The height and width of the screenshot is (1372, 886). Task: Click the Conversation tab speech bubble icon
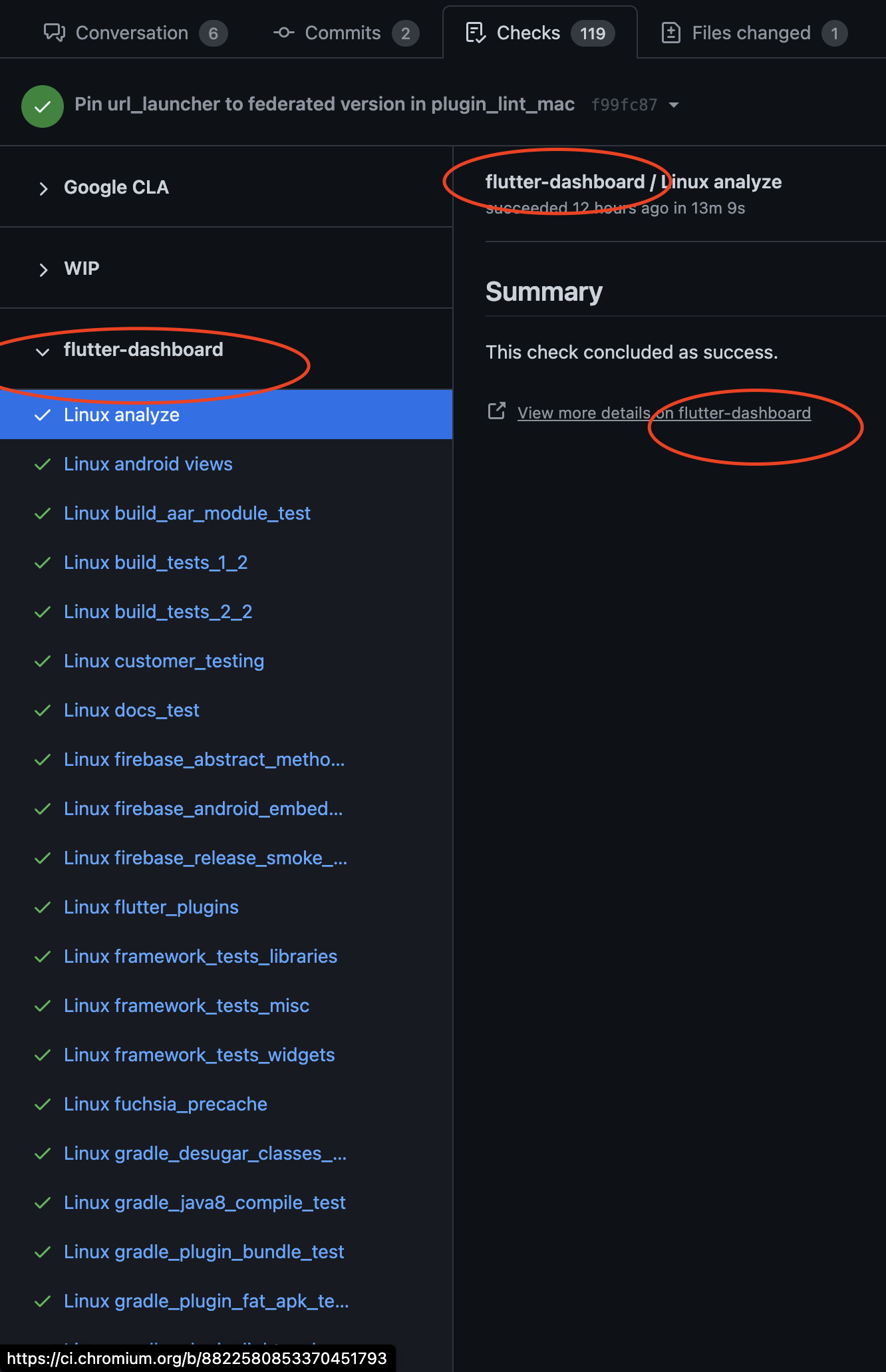point(54,32)
